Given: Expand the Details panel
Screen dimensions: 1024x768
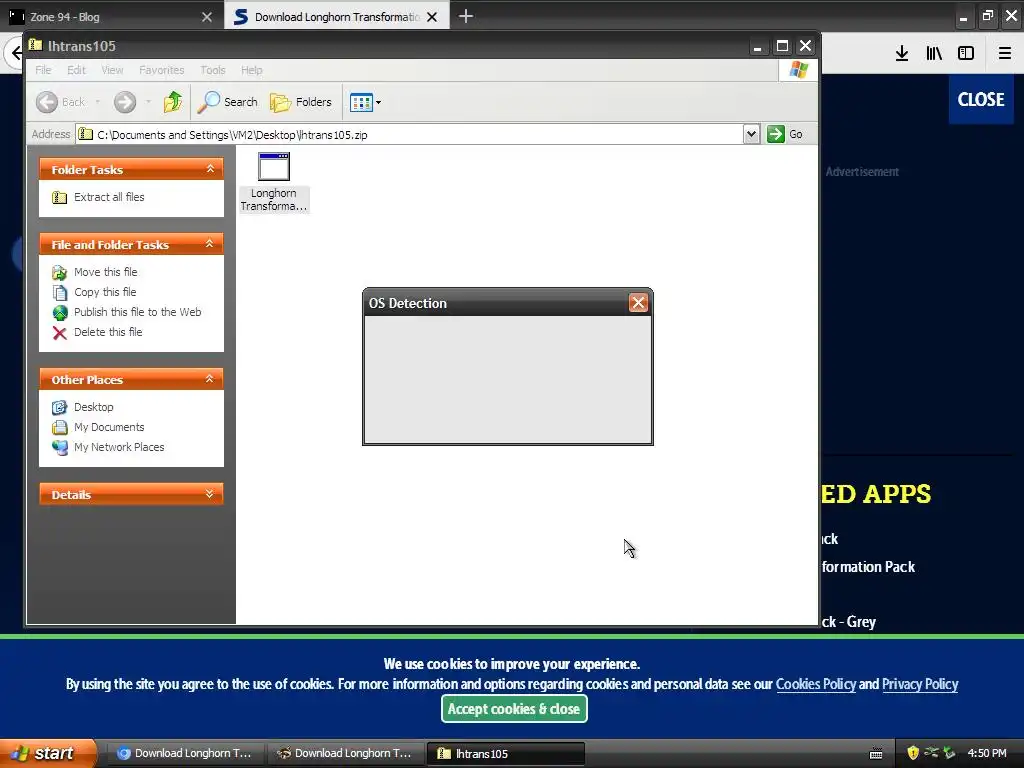Looking at the screenshot, I should pyautogui.click(x=210, y=494).
